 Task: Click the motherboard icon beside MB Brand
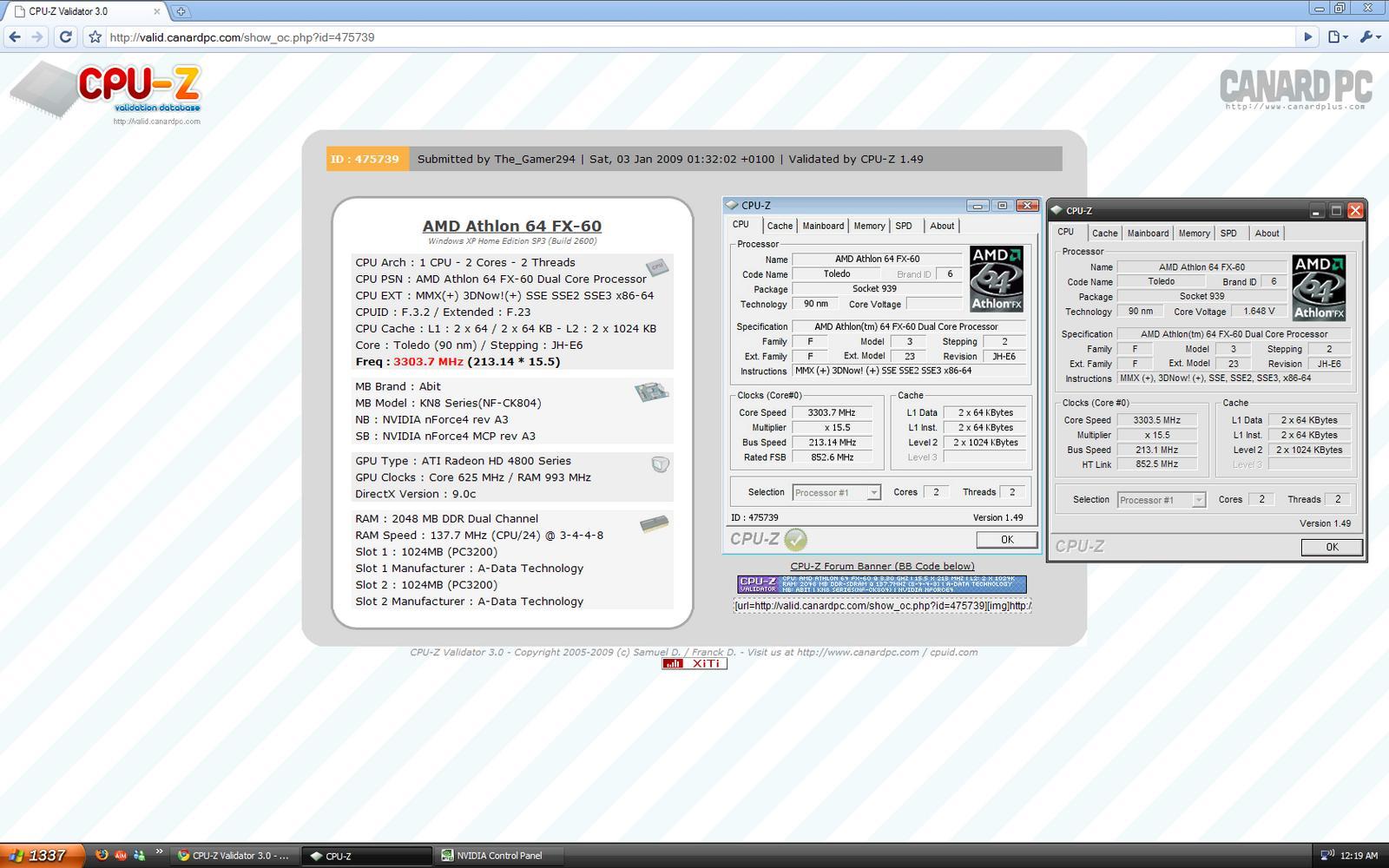[652, 392]
